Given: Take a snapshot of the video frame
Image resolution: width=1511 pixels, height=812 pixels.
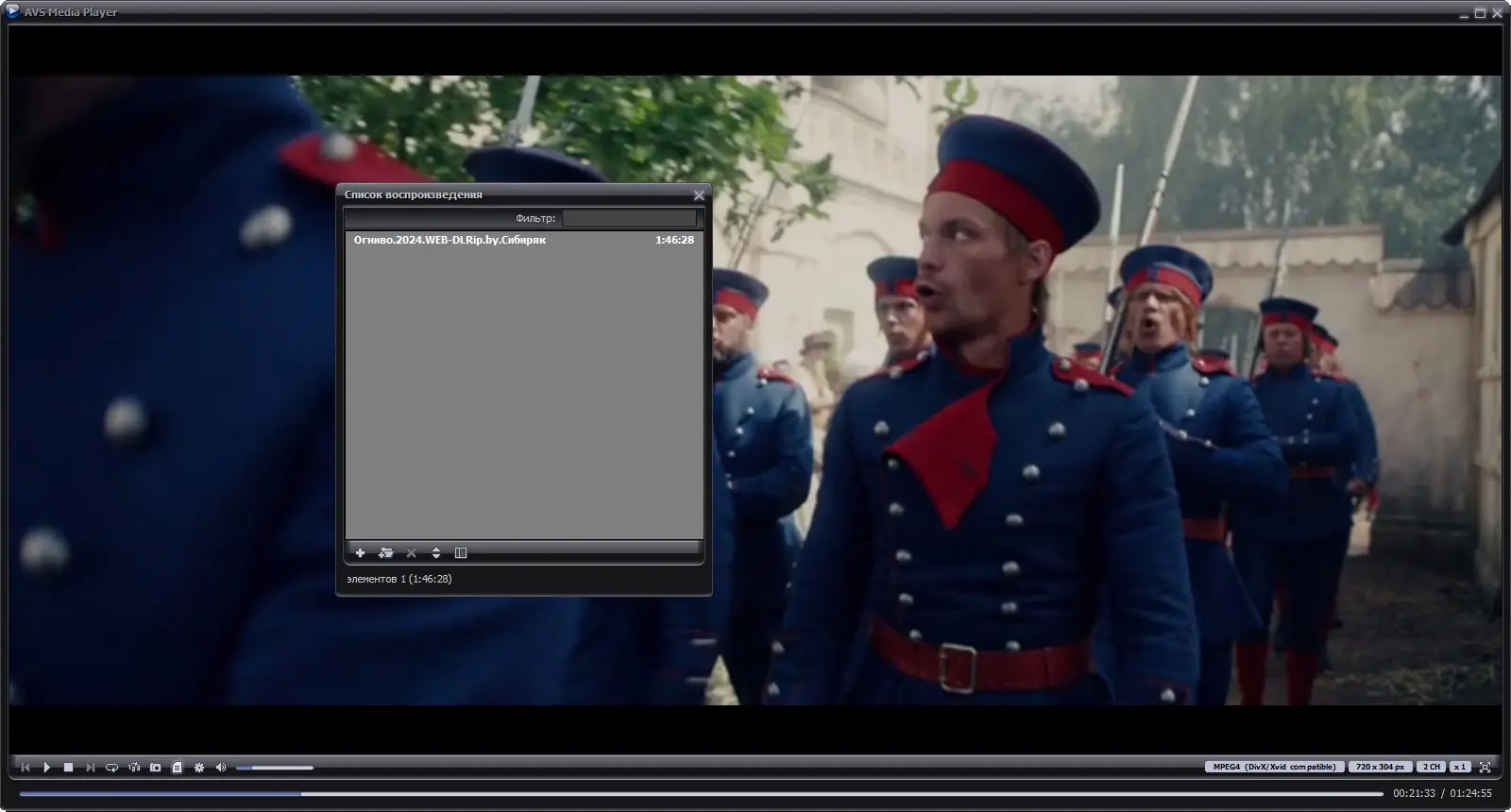Looking at the screenshot, I should 156,768.
